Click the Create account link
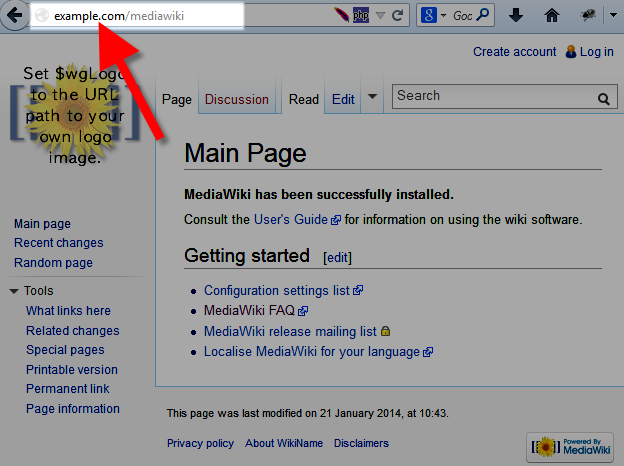 (514, 52)
